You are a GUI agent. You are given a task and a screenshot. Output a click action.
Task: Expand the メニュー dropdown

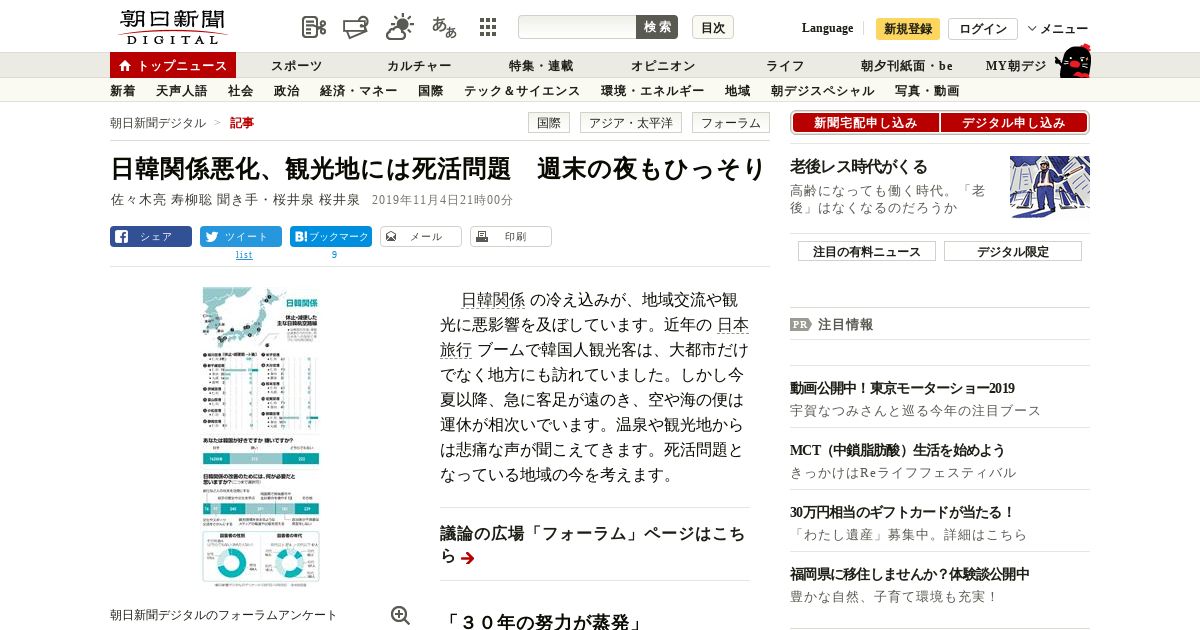coord(1058,29)
